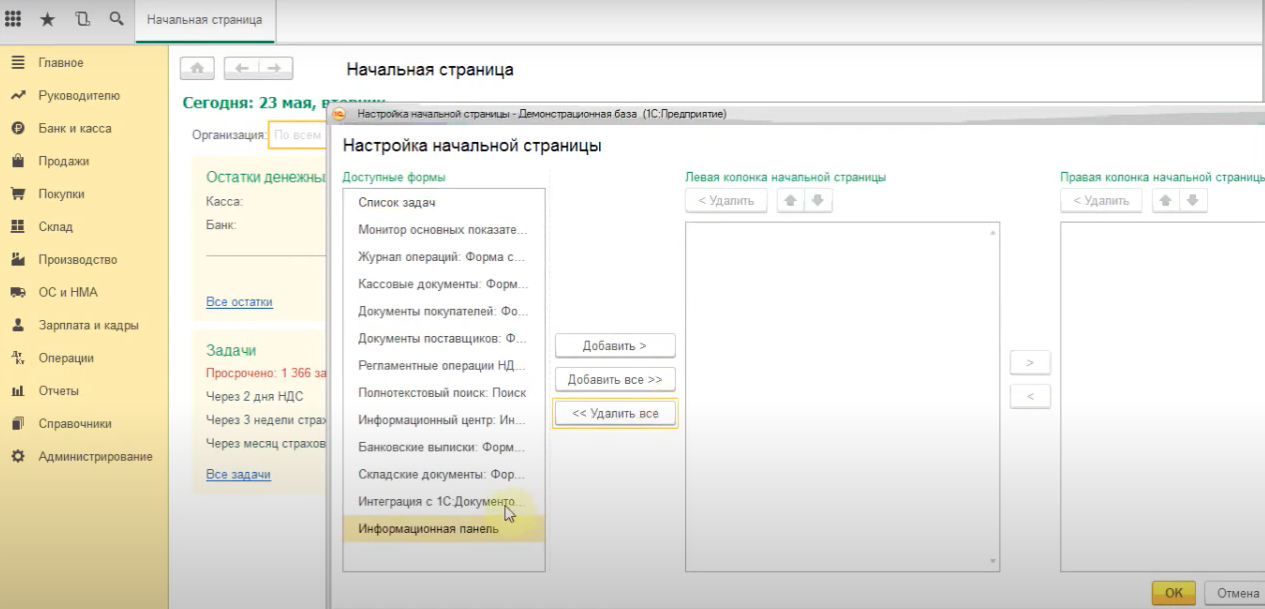Click the Банк и касса coin icon
The height and width of the screenshot is (609, 1265).
point(17,129)
